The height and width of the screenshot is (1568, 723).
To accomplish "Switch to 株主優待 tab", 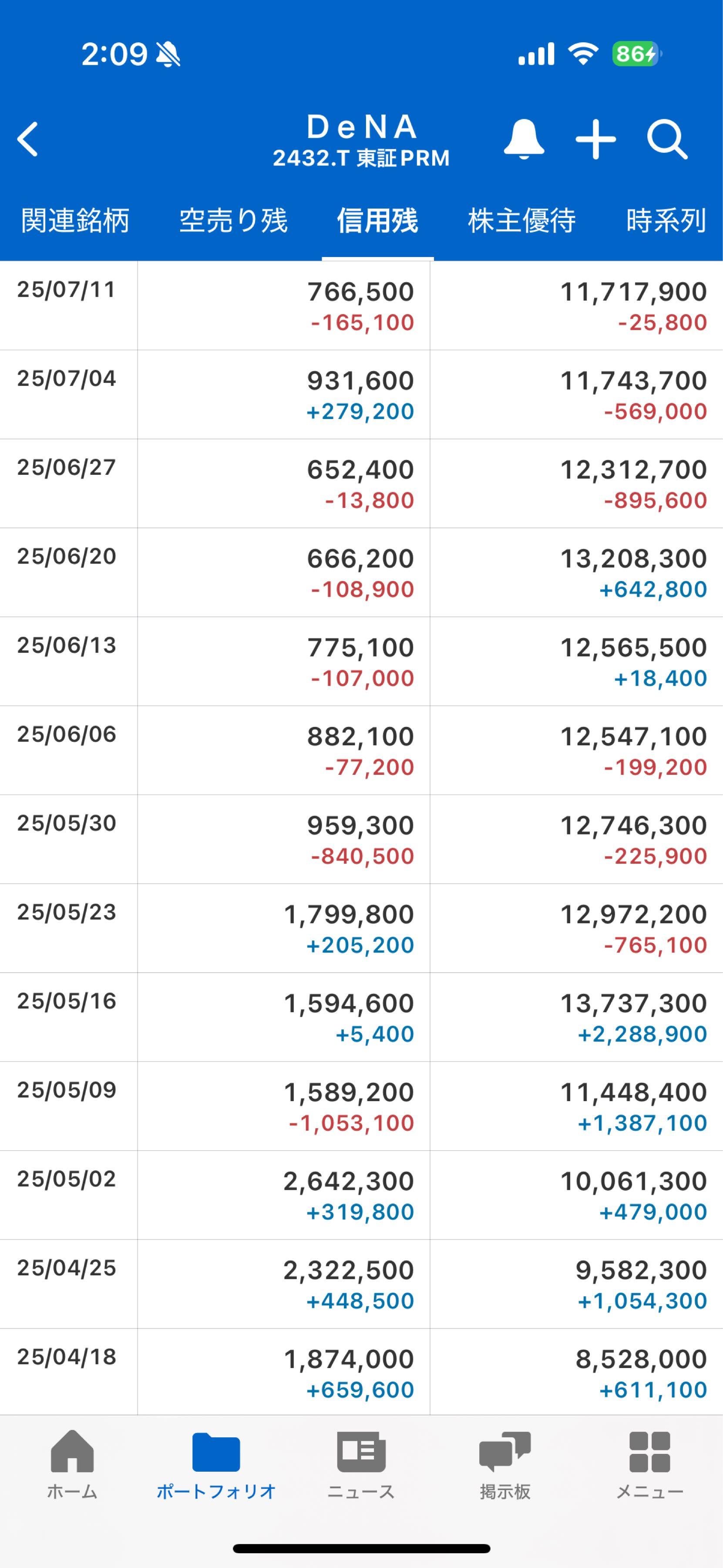I will 522,220.
